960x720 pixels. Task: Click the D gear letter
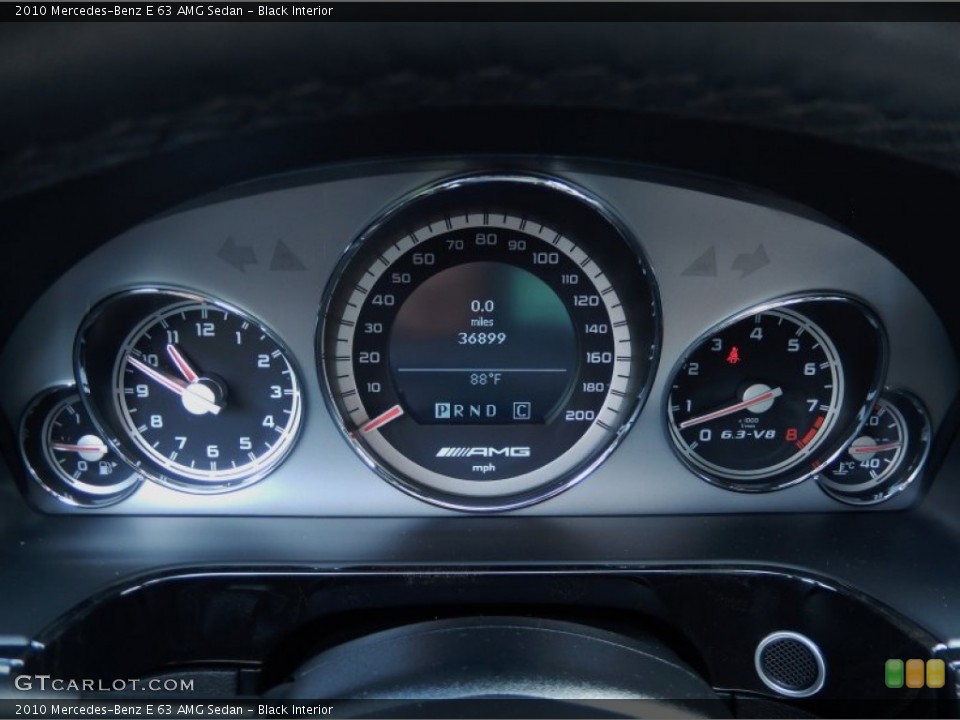(491, 410)
